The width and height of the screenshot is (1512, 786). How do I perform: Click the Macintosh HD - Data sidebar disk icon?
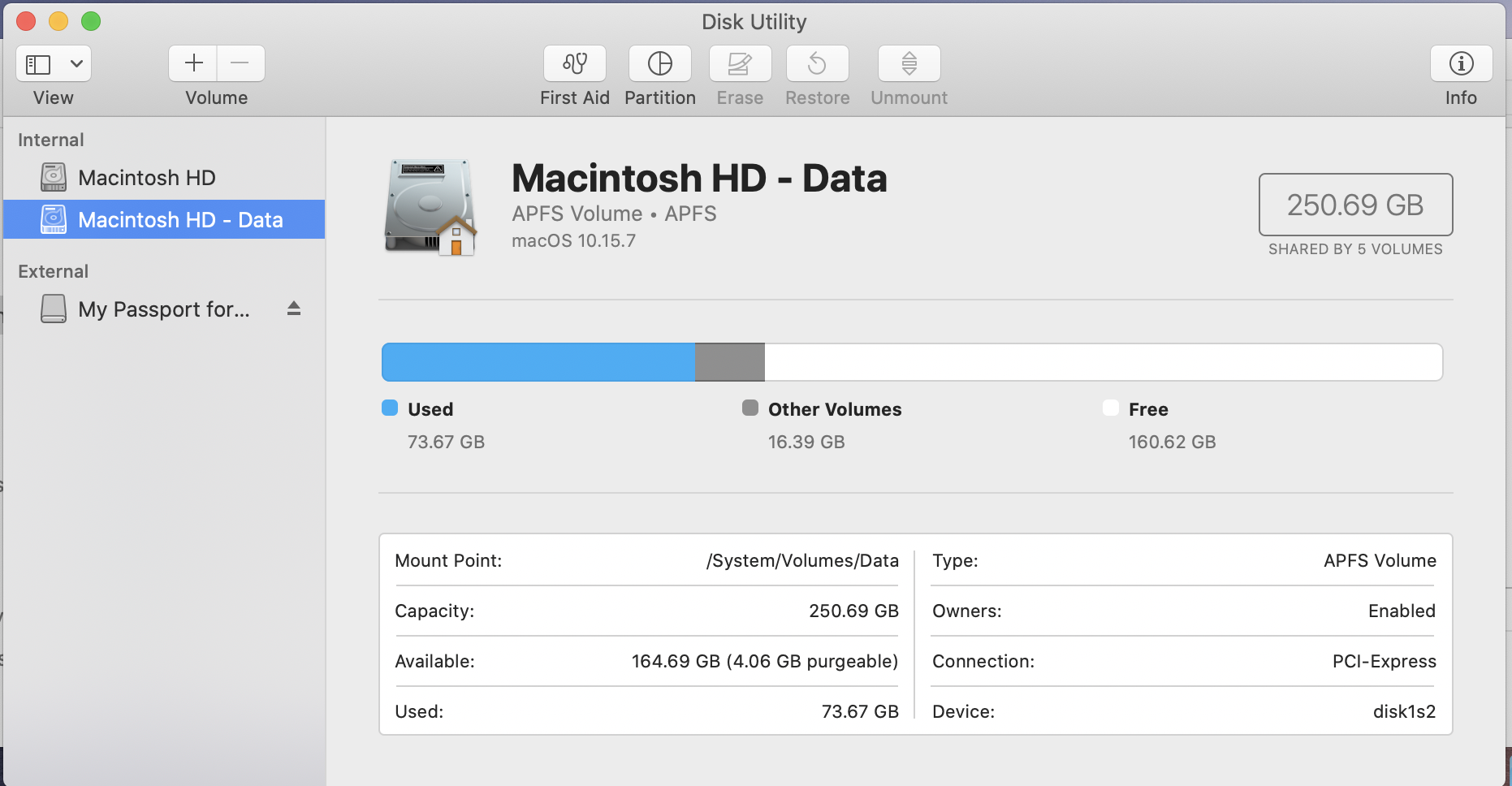54,219
